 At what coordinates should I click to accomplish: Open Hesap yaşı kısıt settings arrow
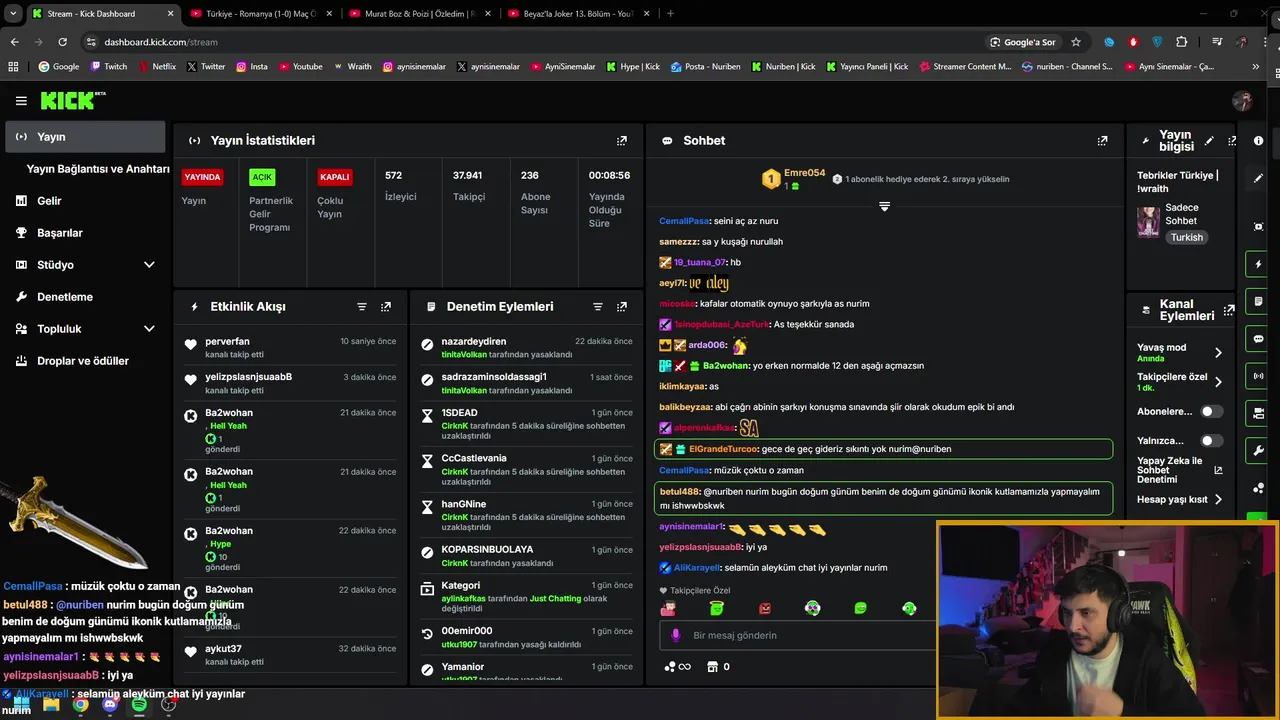point(1218,499)
